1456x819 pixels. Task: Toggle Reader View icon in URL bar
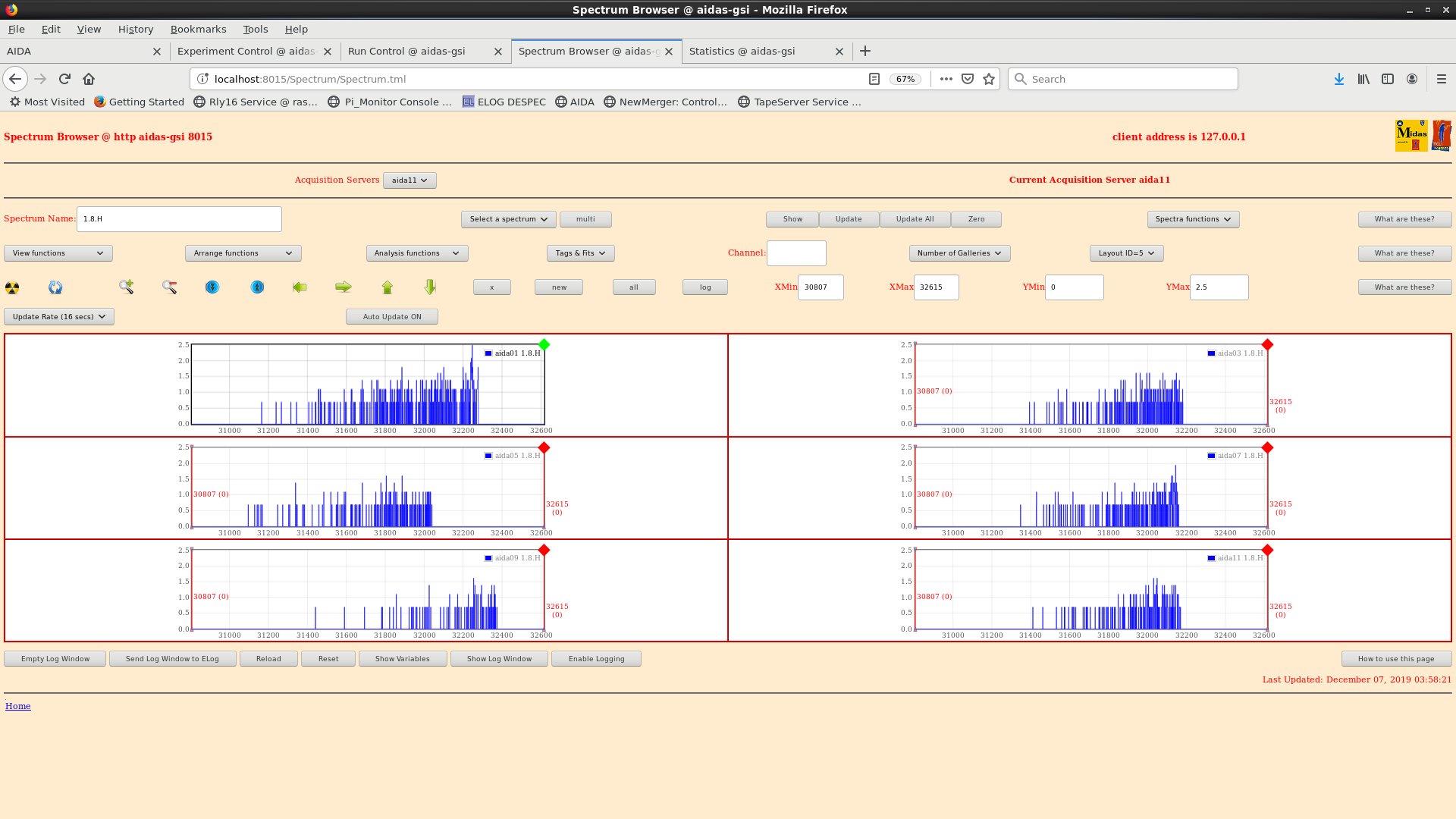[x=874, y=79]
